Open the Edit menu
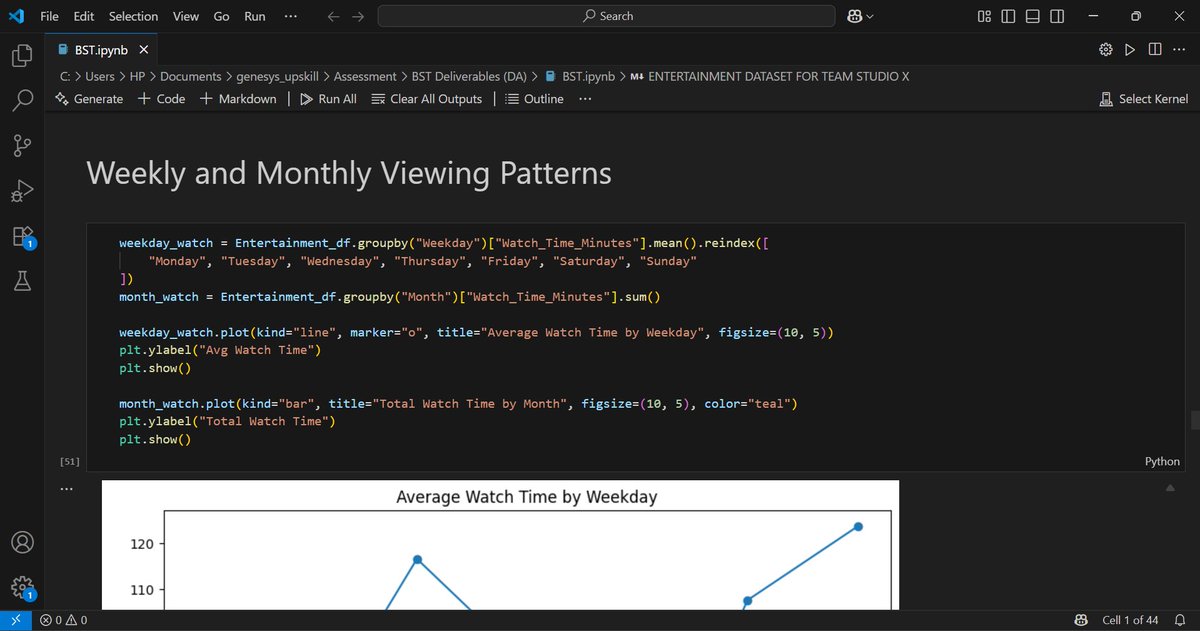This screenshot has height=631, width=1200. [x=84, y=16]
